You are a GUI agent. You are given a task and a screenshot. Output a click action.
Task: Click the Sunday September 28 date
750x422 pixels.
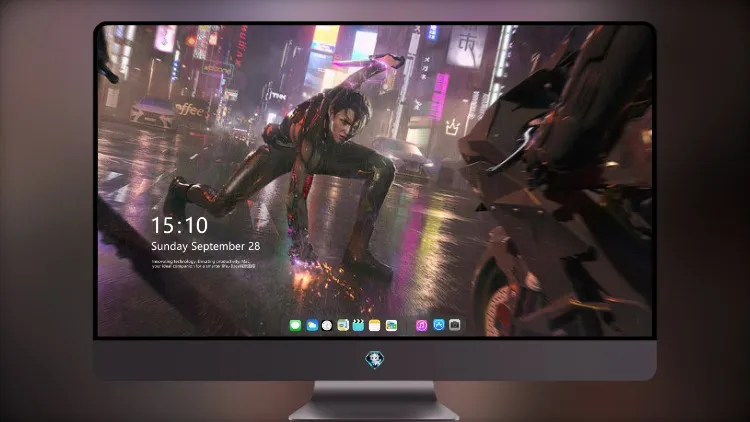pos(206,246)
